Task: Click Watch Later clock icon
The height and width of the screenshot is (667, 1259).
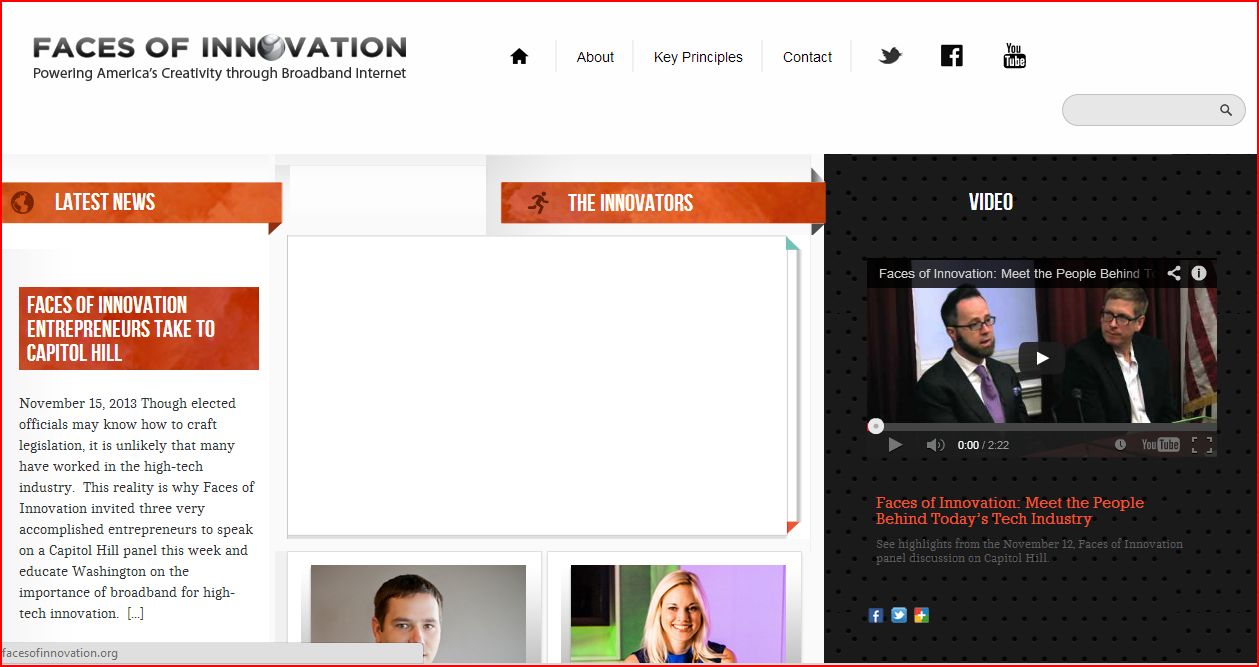Action: [1120, 445]
